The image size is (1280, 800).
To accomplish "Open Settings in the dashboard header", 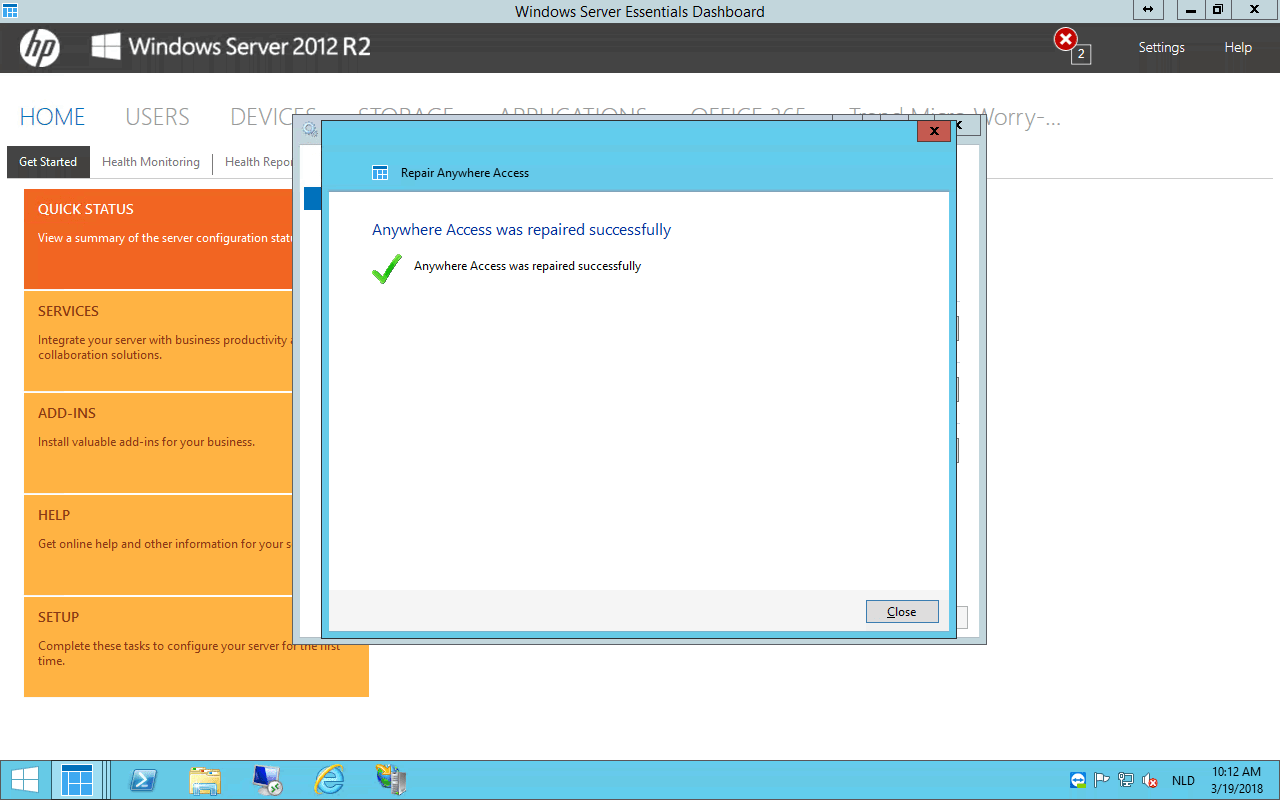I will (1161, 47).
